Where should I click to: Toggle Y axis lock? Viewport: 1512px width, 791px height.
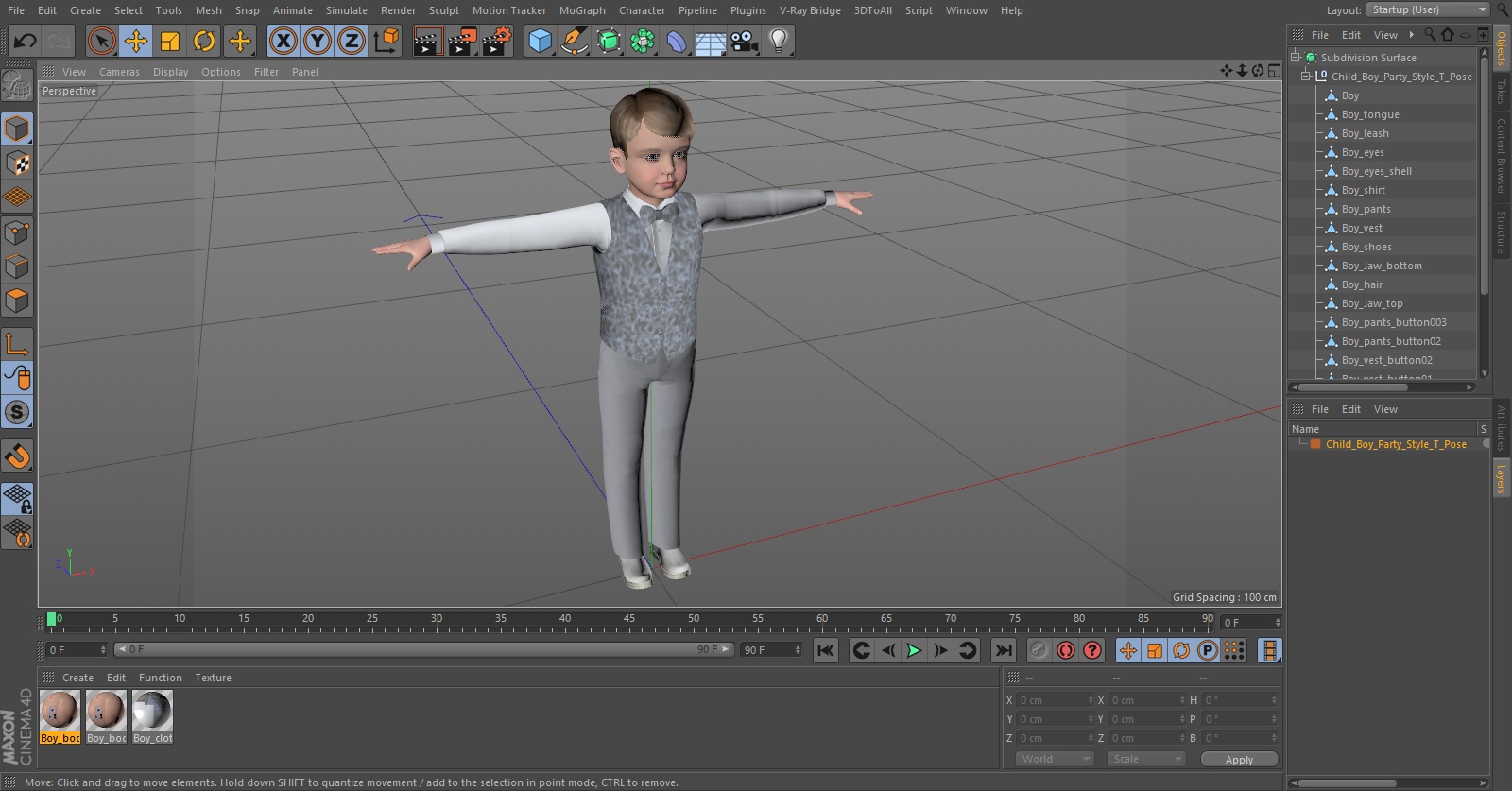pos(318,41)
